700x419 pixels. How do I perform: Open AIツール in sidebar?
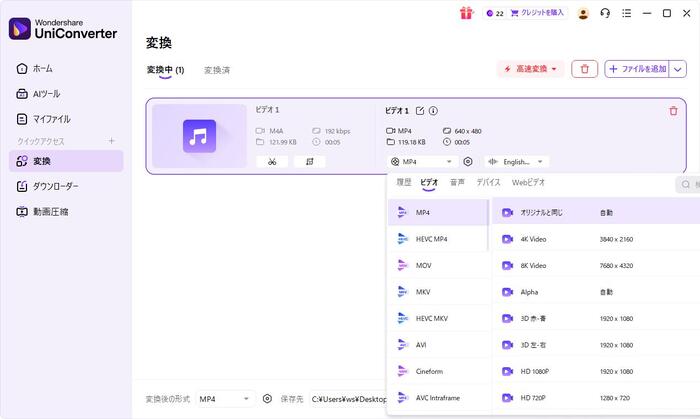[66, 94]
